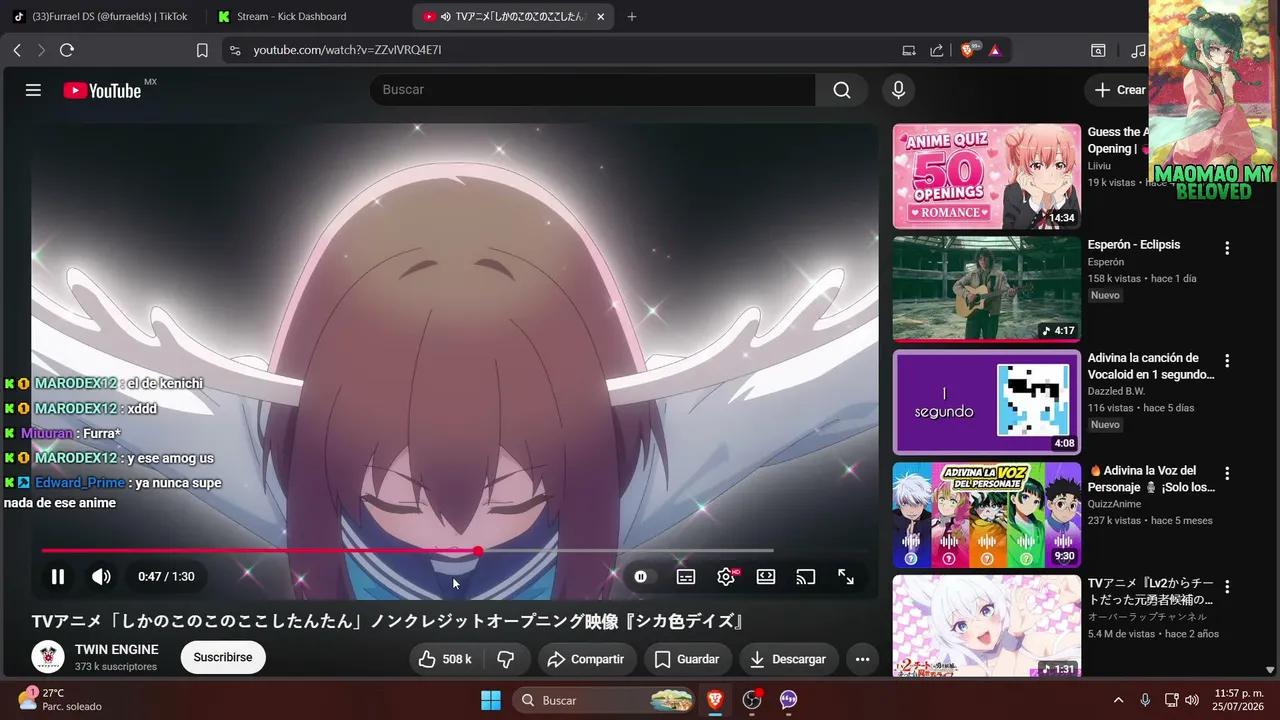Click the taskbar Buscar search box
The width and height of the screenshot is (1280, 720).
[605, 700]
